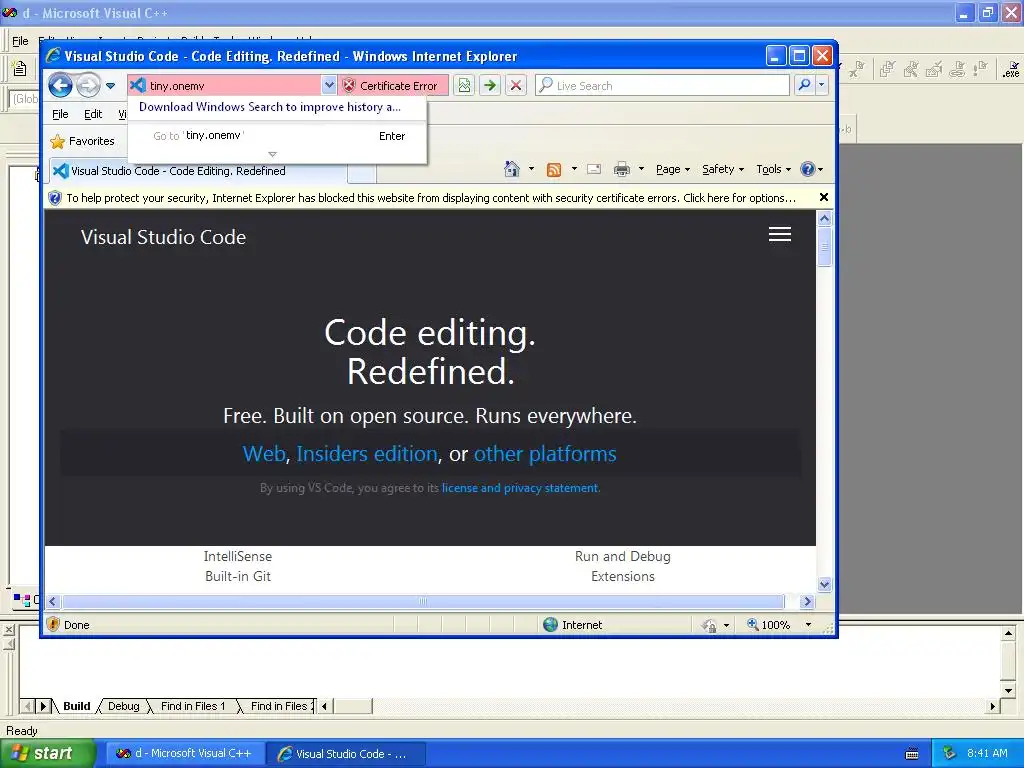
Task: Open the other platforms link
Action: (545, 454)
